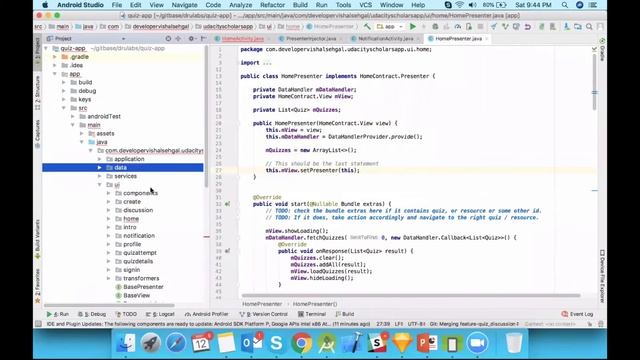Open the Build tool window

[x=345, y=314]
